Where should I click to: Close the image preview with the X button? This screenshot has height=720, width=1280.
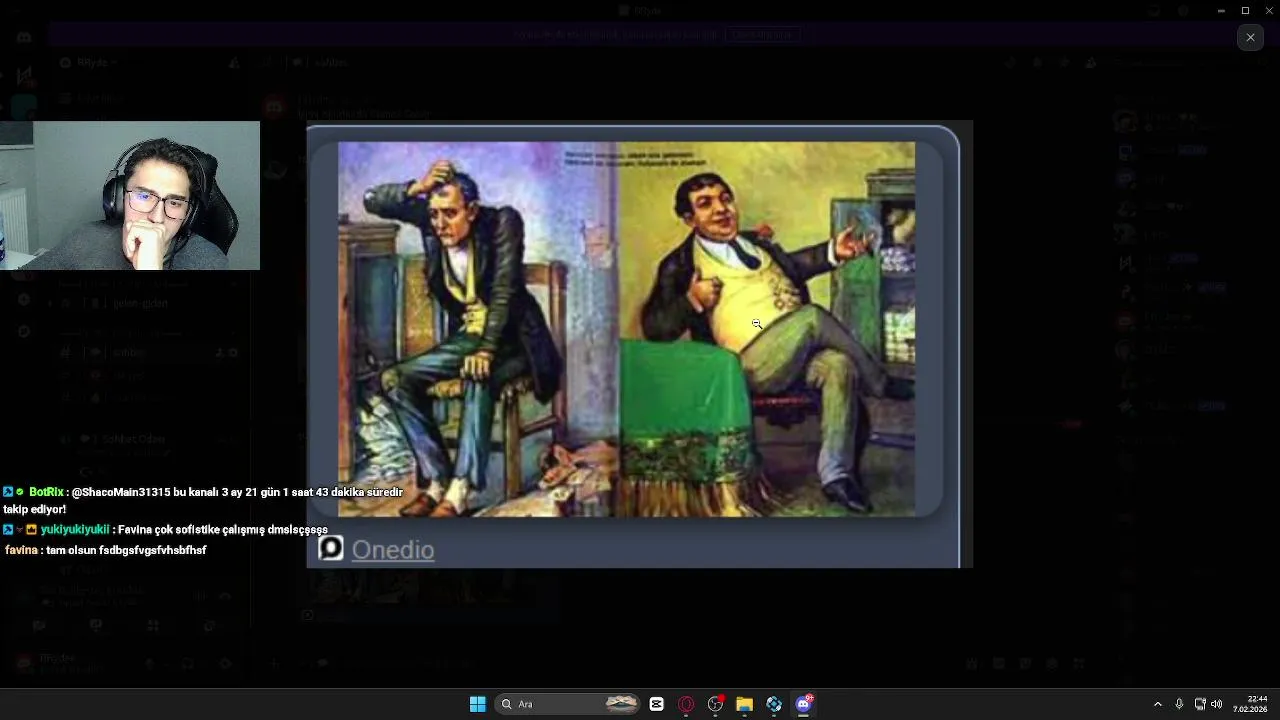tap(1250, 37)
